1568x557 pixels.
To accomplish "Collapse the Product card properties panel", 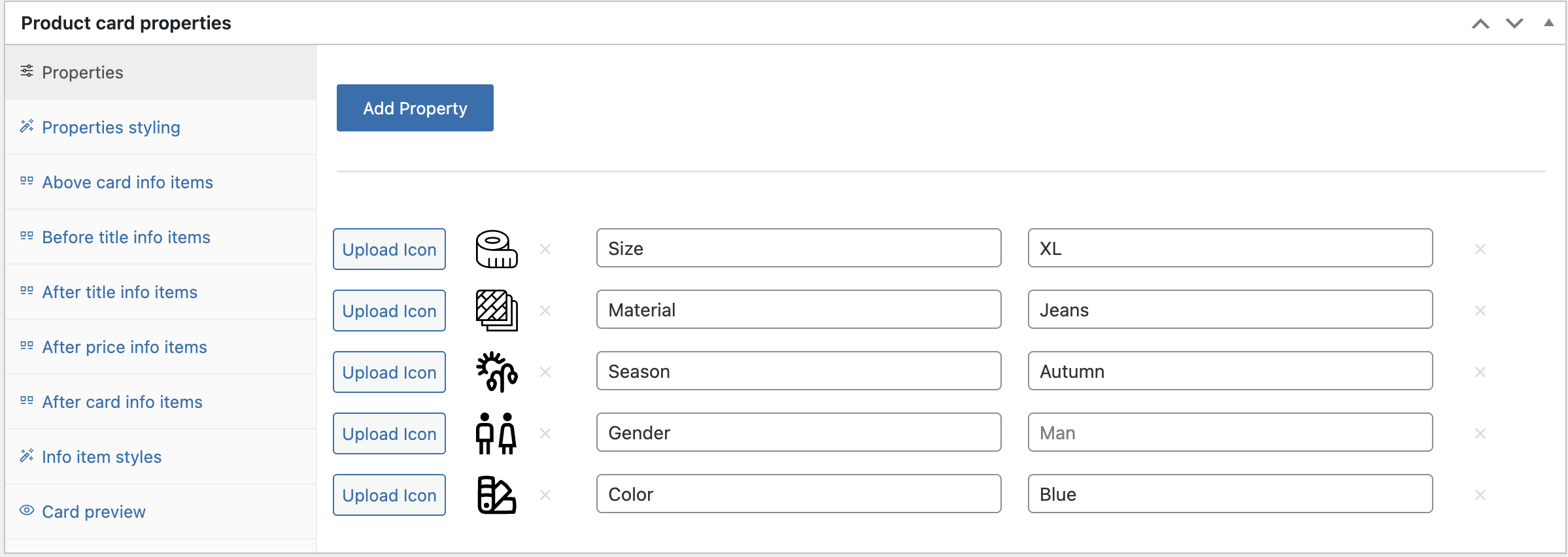I will (x=1549, y=23).
